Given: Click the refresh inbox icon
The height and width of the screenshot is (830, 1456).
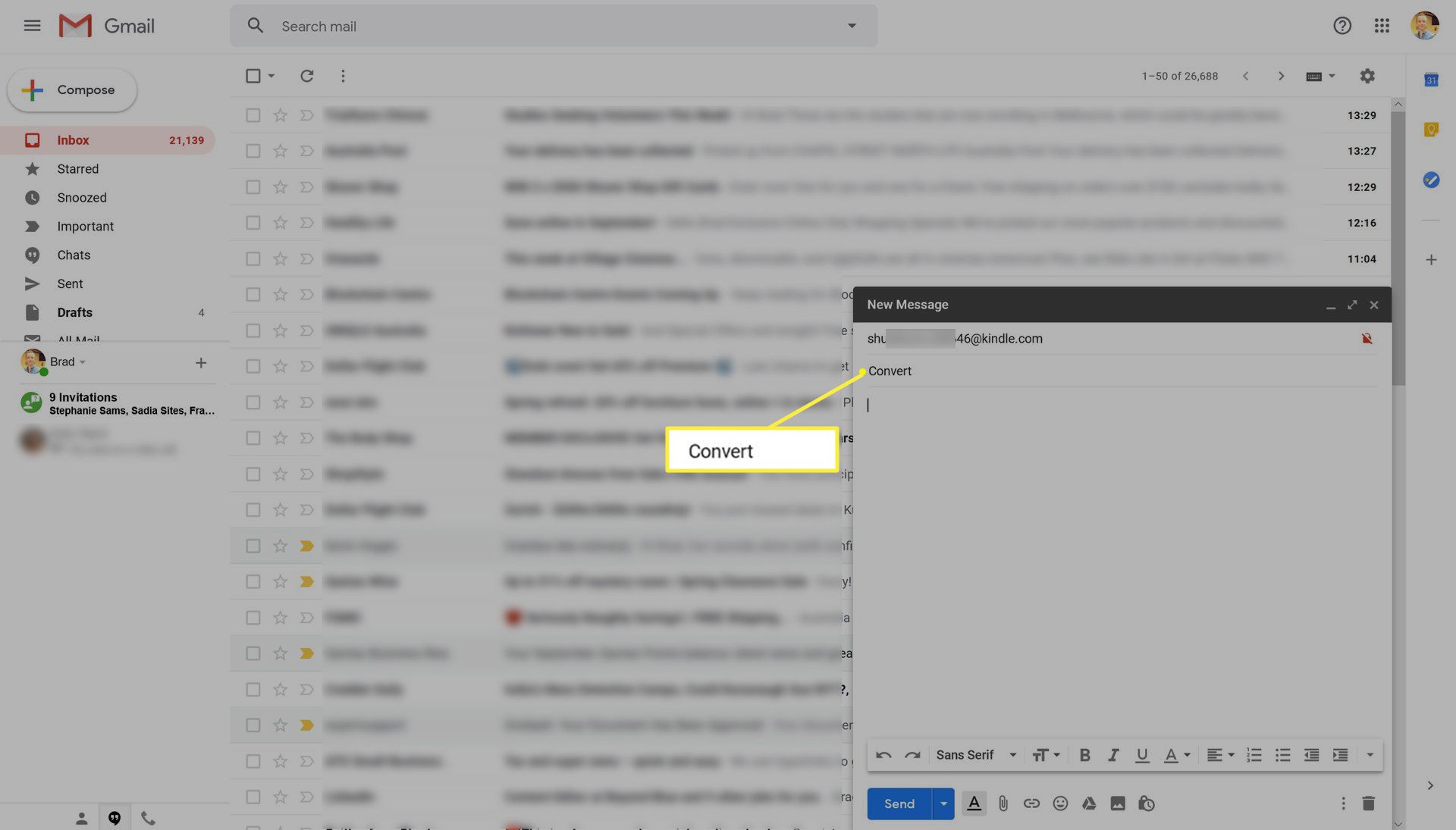Looking at the screenshot, I should [x=299, y=73].
